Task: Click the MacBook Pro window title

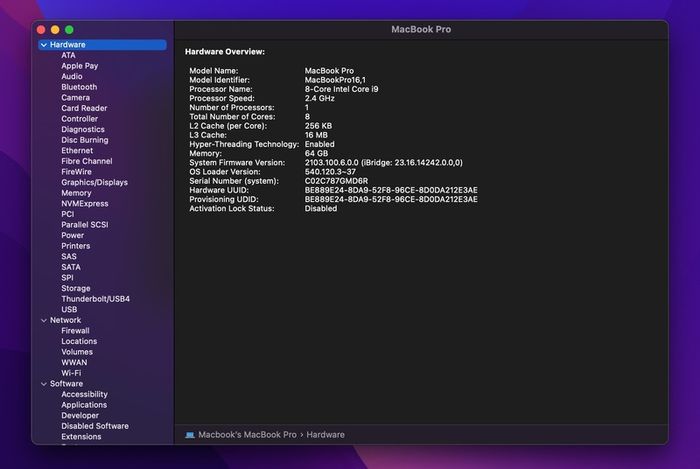Action: (x=421, y=29)
